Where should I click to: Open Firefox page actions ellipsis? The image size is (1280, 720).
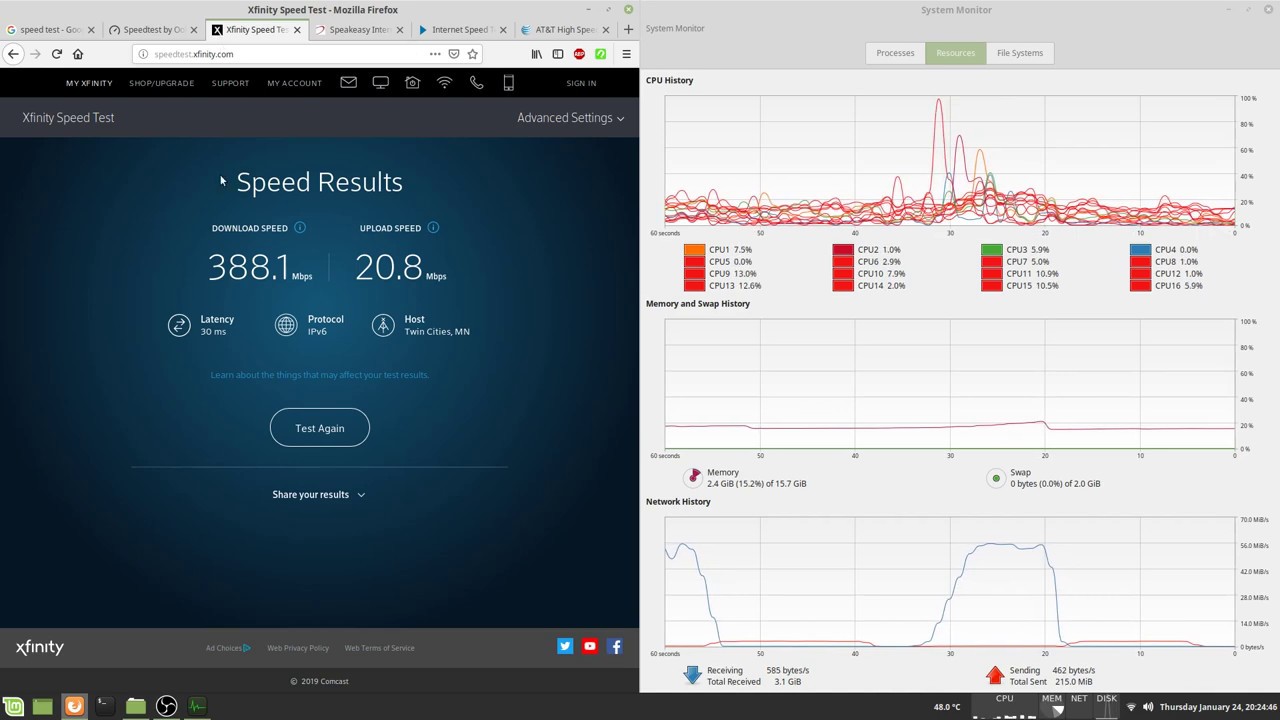click(x=435, y=54)
